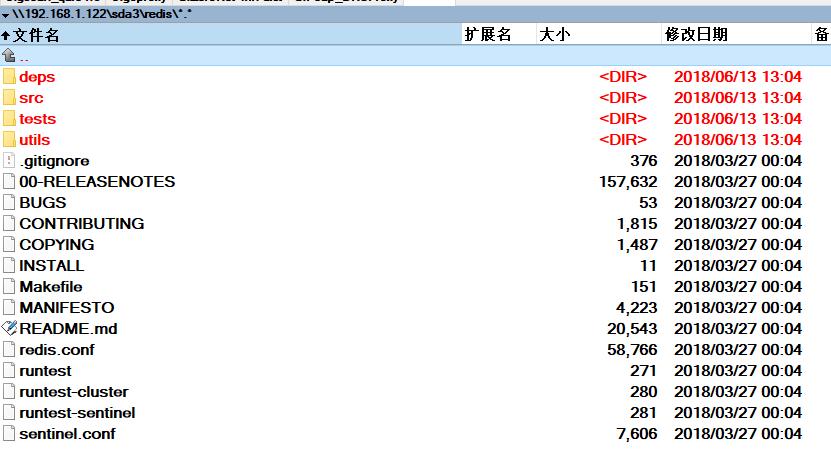Select the deps folder name
Screen dimensions: 831x458
tap(37, 77)
